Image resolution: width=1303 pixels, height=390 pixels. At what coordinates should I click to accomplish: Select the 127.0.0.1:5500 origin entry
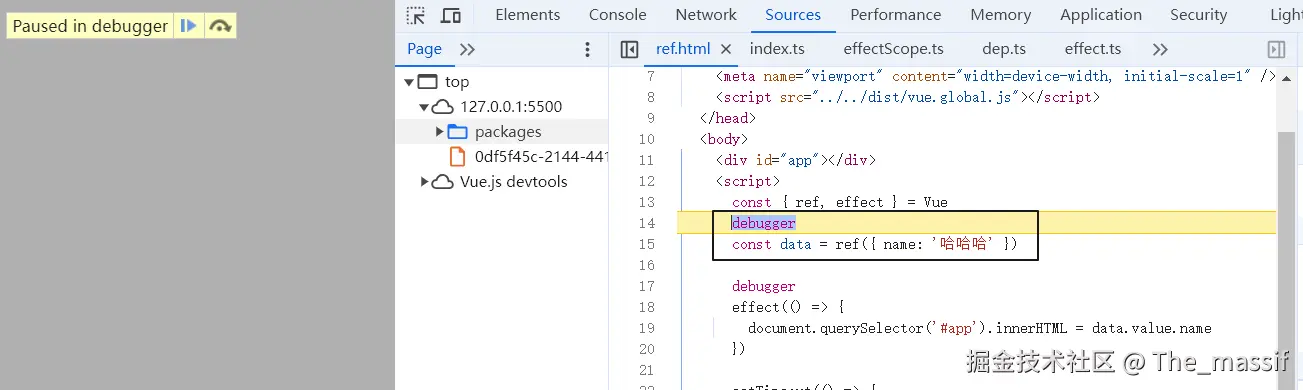pos(511,107)
